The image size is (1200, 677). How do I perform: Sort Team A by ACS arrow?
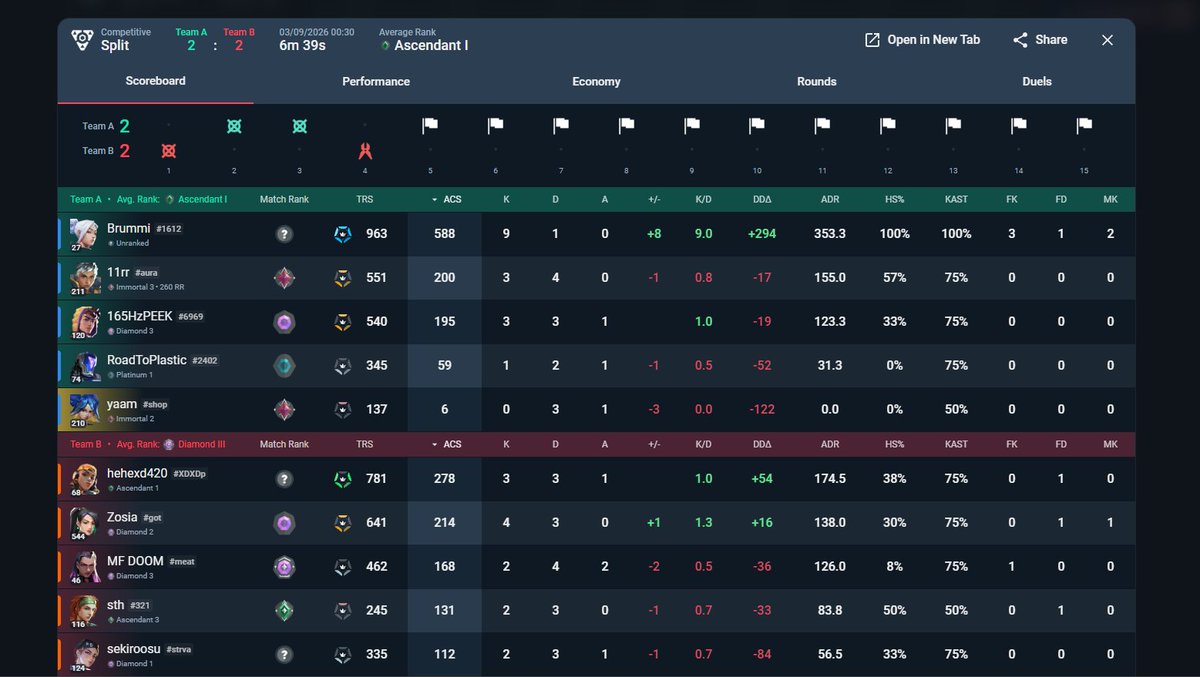point(434,200)
